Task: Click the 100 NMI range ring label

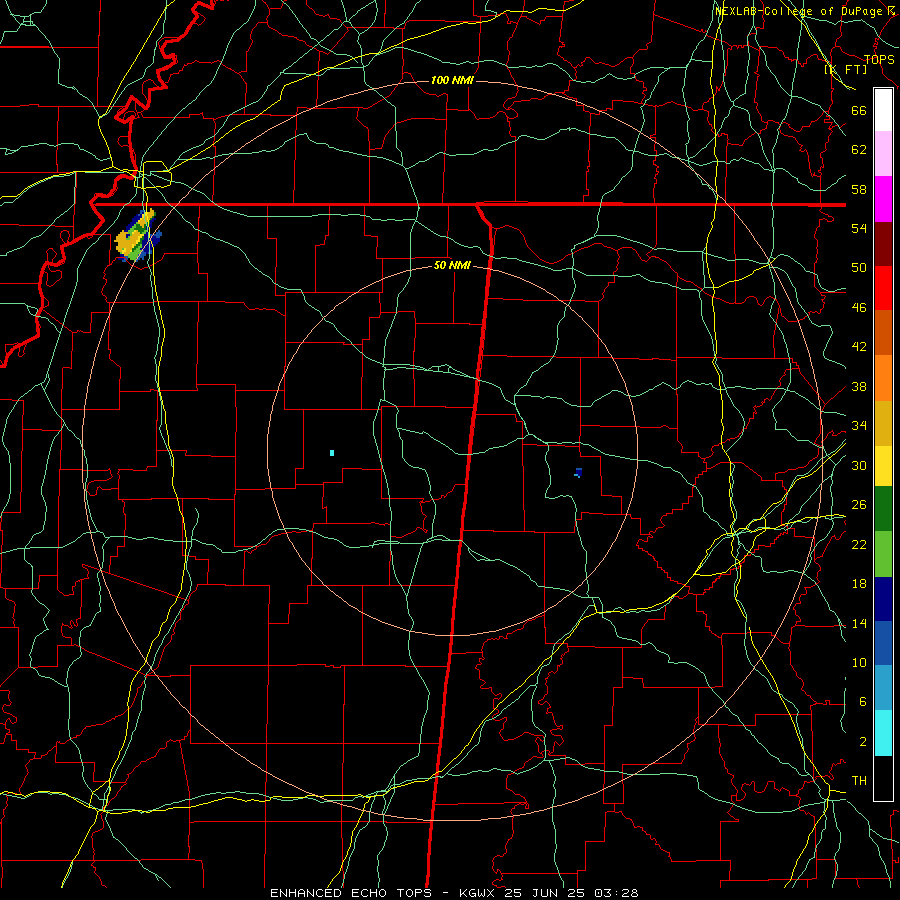Action: click(x=452, y=80)
